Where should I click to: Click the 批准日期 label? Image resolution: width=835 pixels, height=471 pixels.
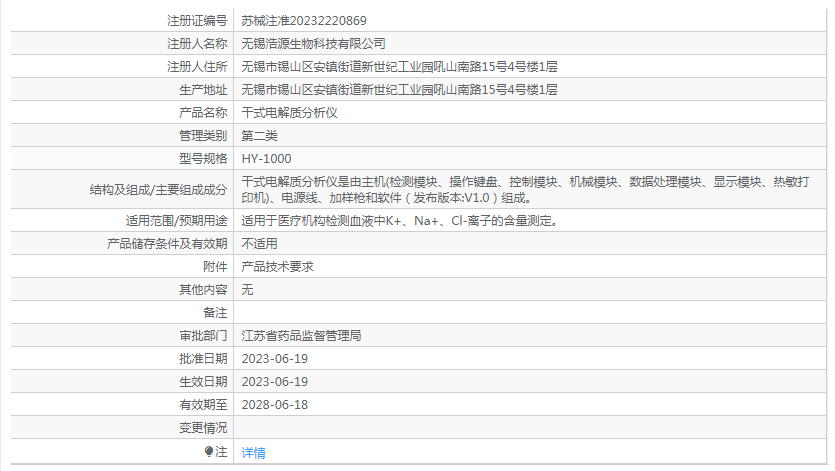point(203,359)
